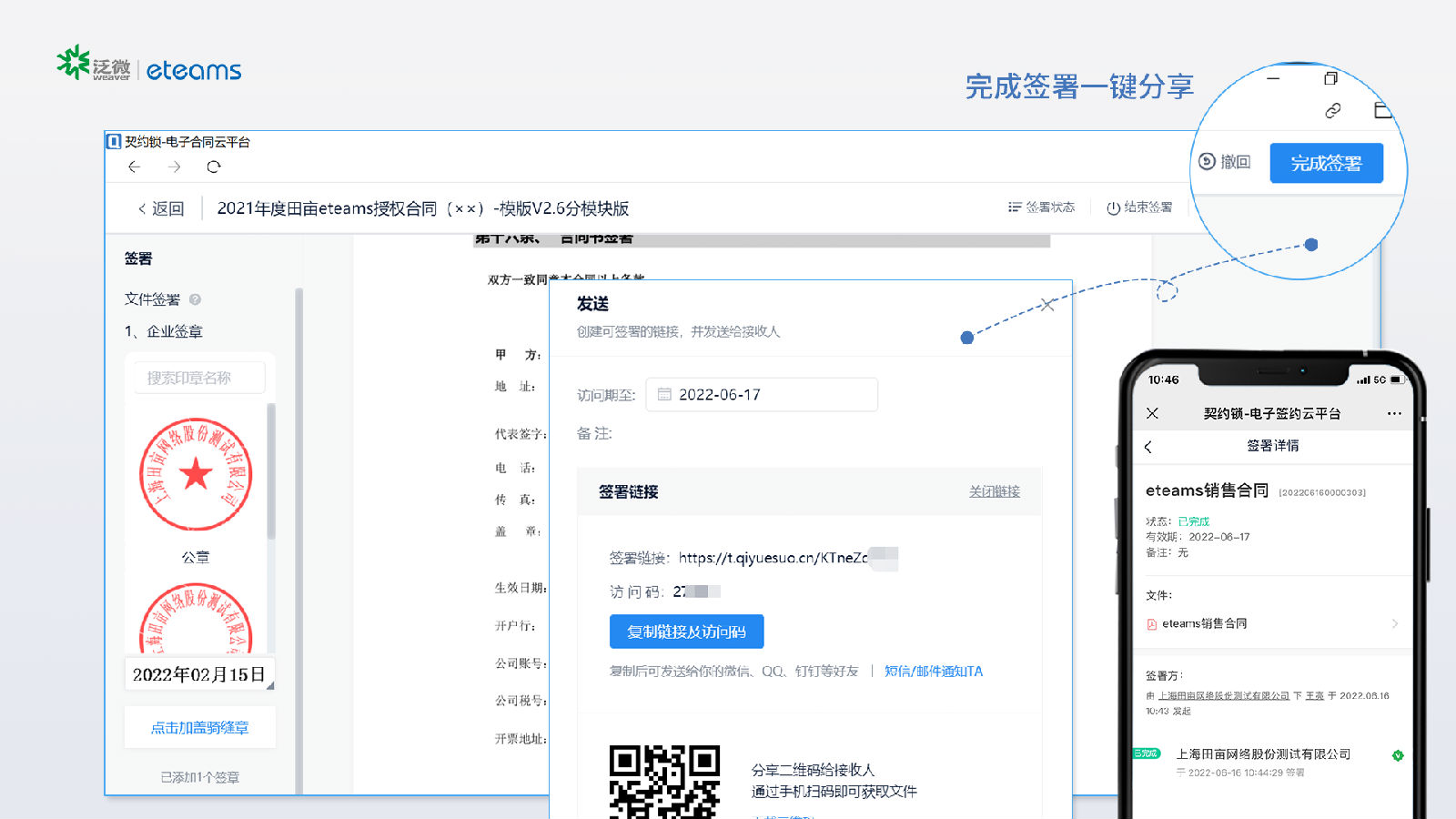Click the 2022年02月15日 date stamp
This screenshot has width=1456, height=819.
tap(199, 674)
